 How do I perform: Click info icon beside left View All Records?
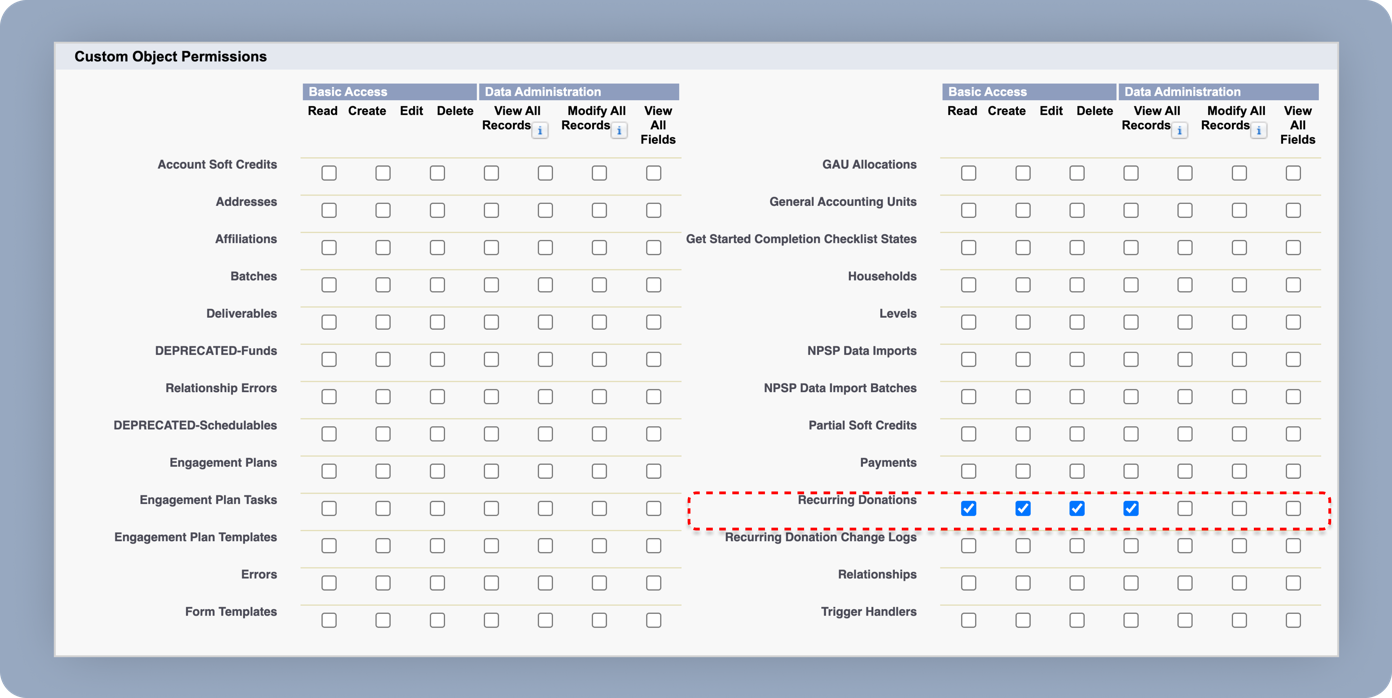pyautogui.click(x=540, y=131)
